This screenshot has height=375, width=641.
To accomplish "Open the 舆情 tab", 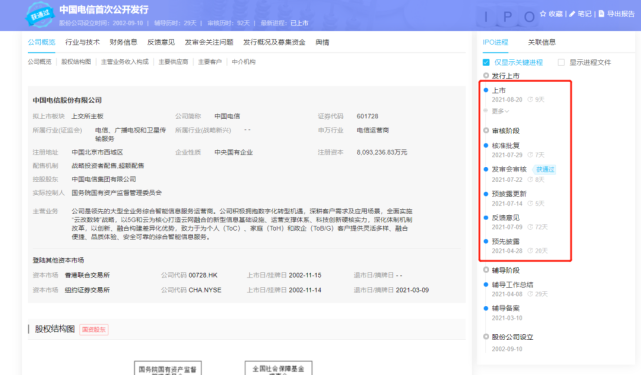I will tap(322, 42).
